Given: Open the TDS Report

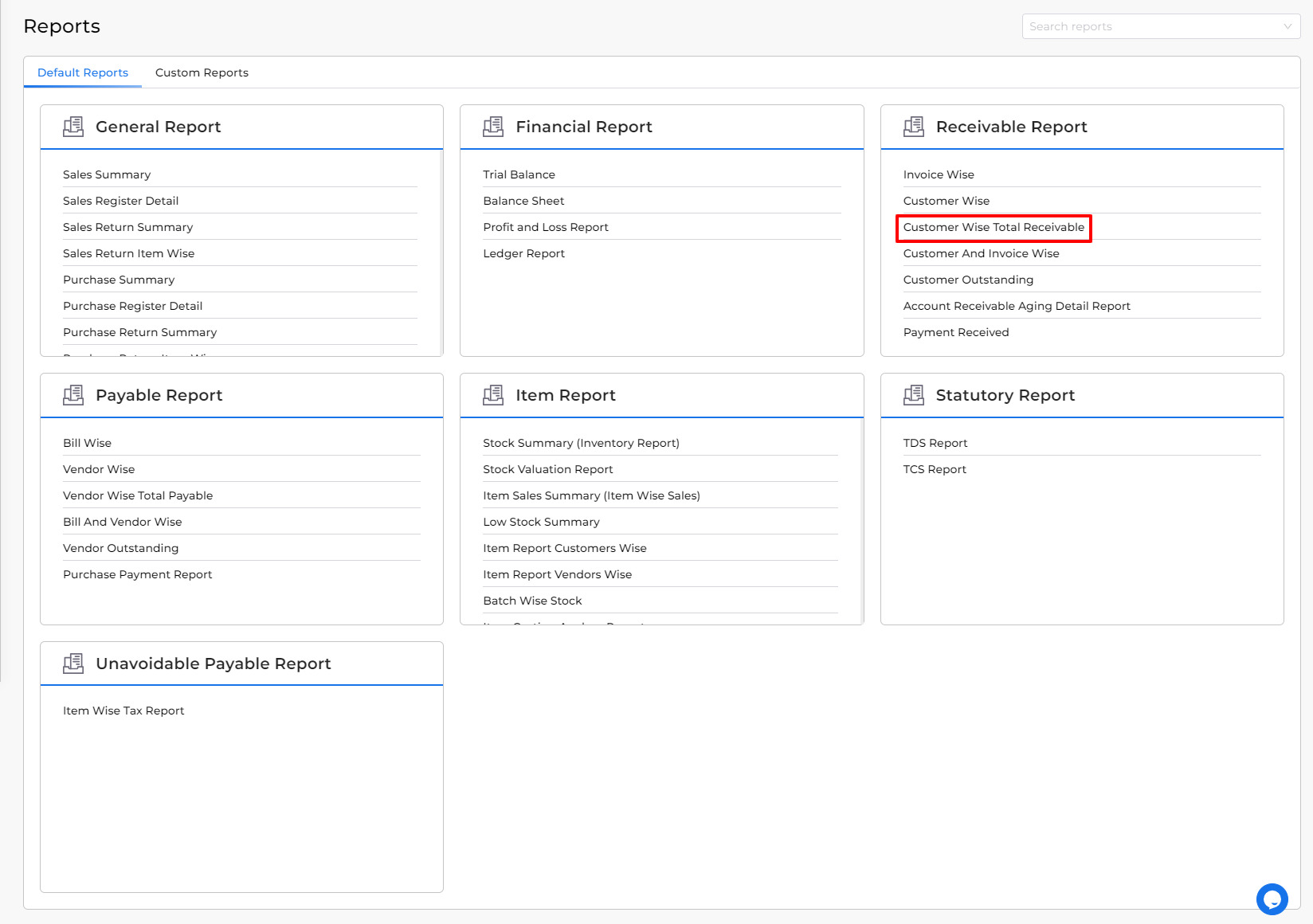Looking at the screenshot, I should coord(935,443).
